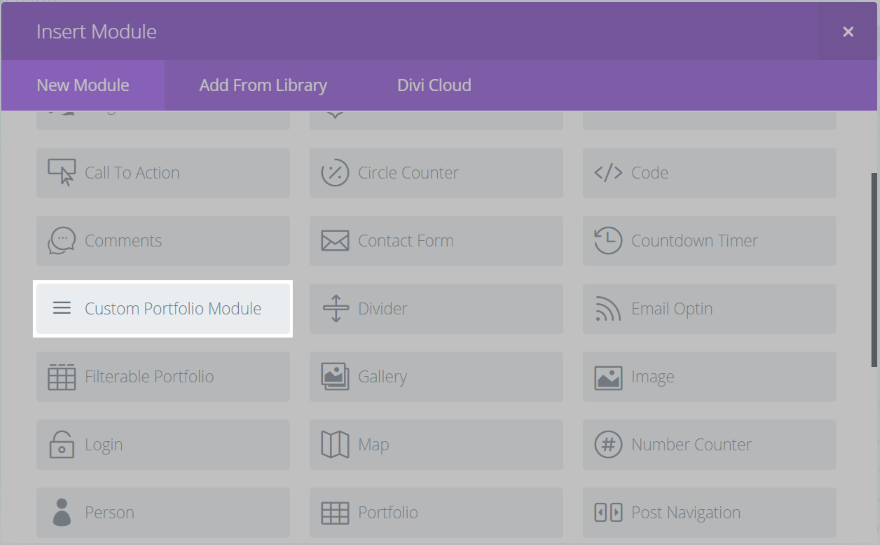
Task: Select the New Module tab
Action: [x=83, y=85]
